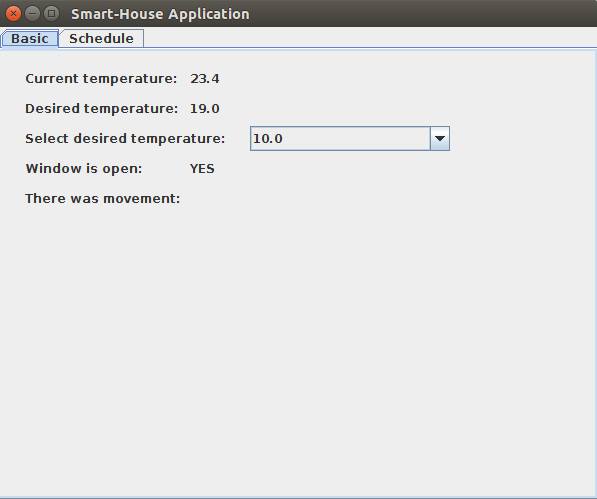Click the There was movement label
This screenshot has height=499, width=597.
tap(103, 199)
